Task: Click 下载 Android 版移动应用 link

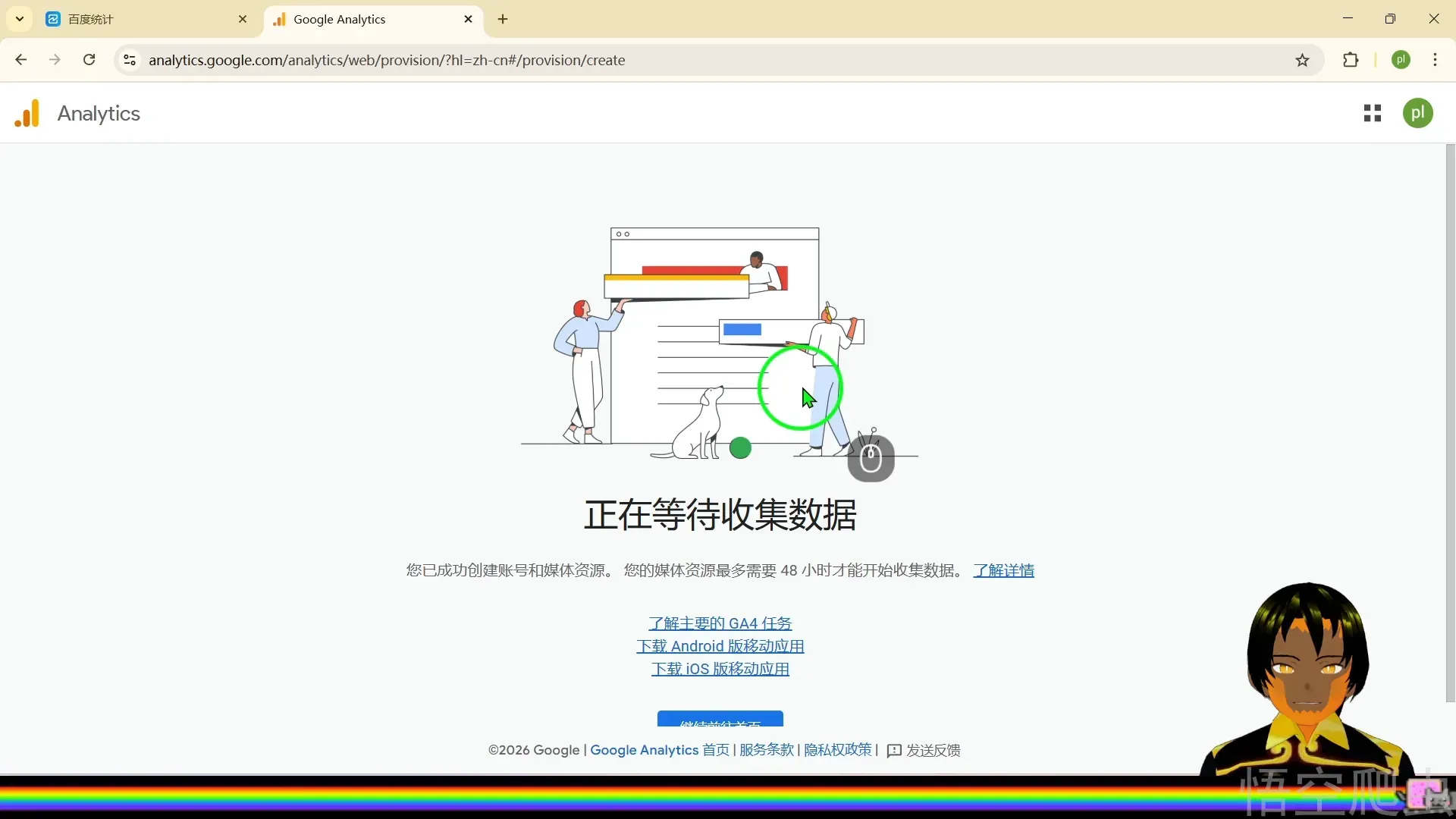Action: pyautogui.click(x=720, y=646)
